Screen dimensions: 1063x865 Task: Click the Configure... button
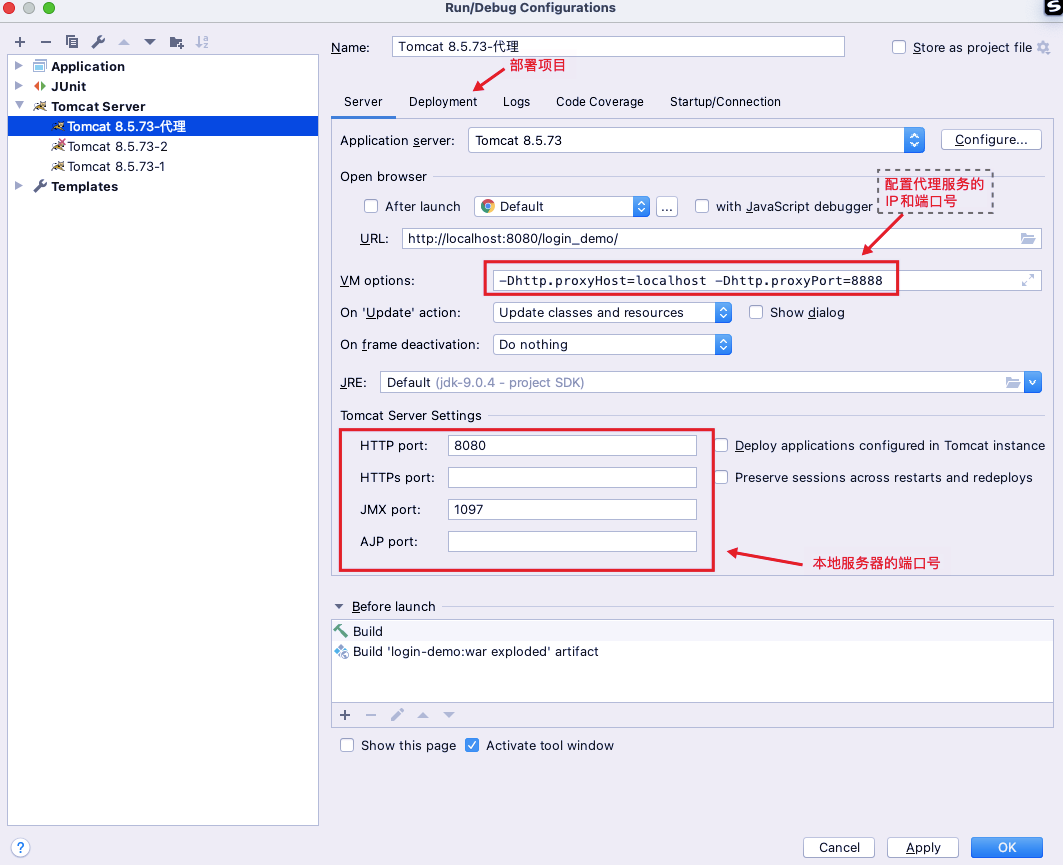(991, 140)
